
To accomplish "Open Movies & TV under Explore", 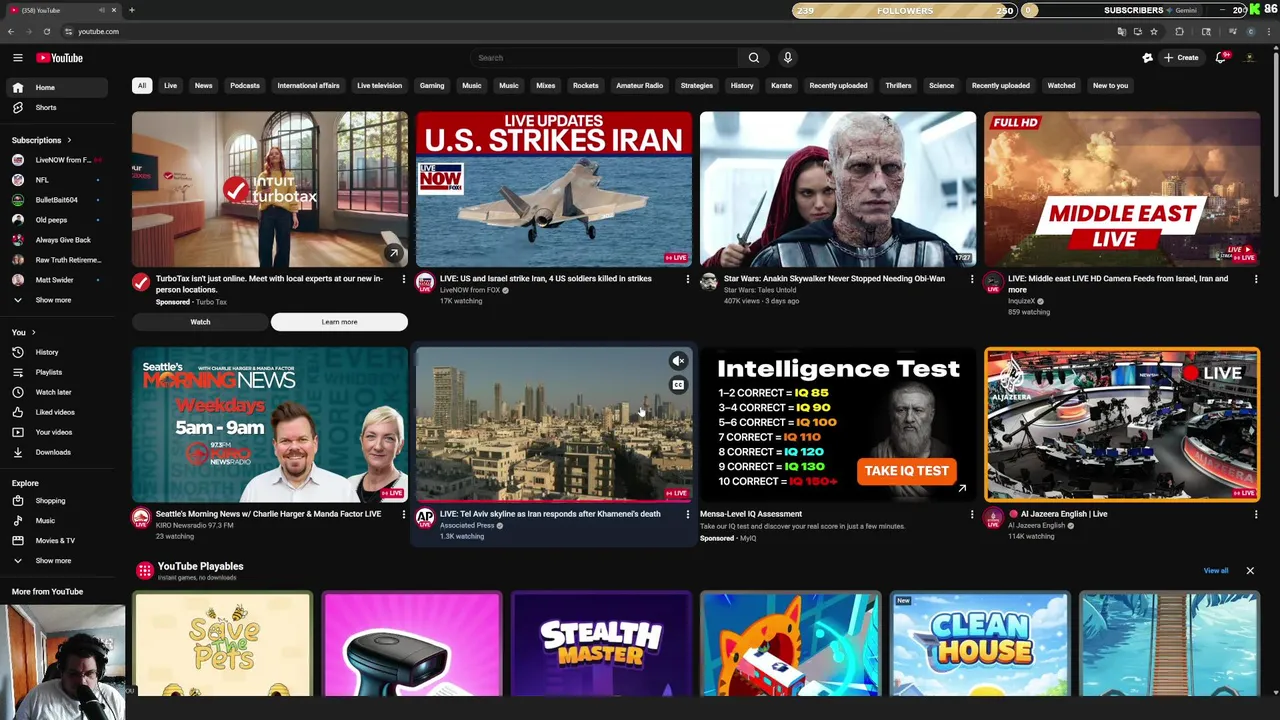I will pyautogui.click(x=56, y=540).
